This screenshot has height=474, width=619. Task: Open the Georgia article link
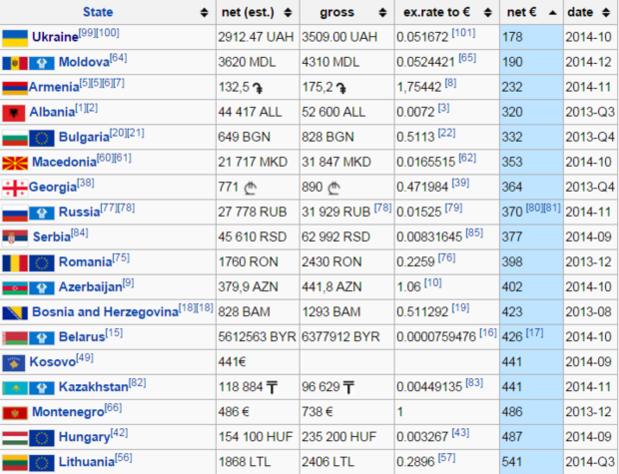[53, 187]
